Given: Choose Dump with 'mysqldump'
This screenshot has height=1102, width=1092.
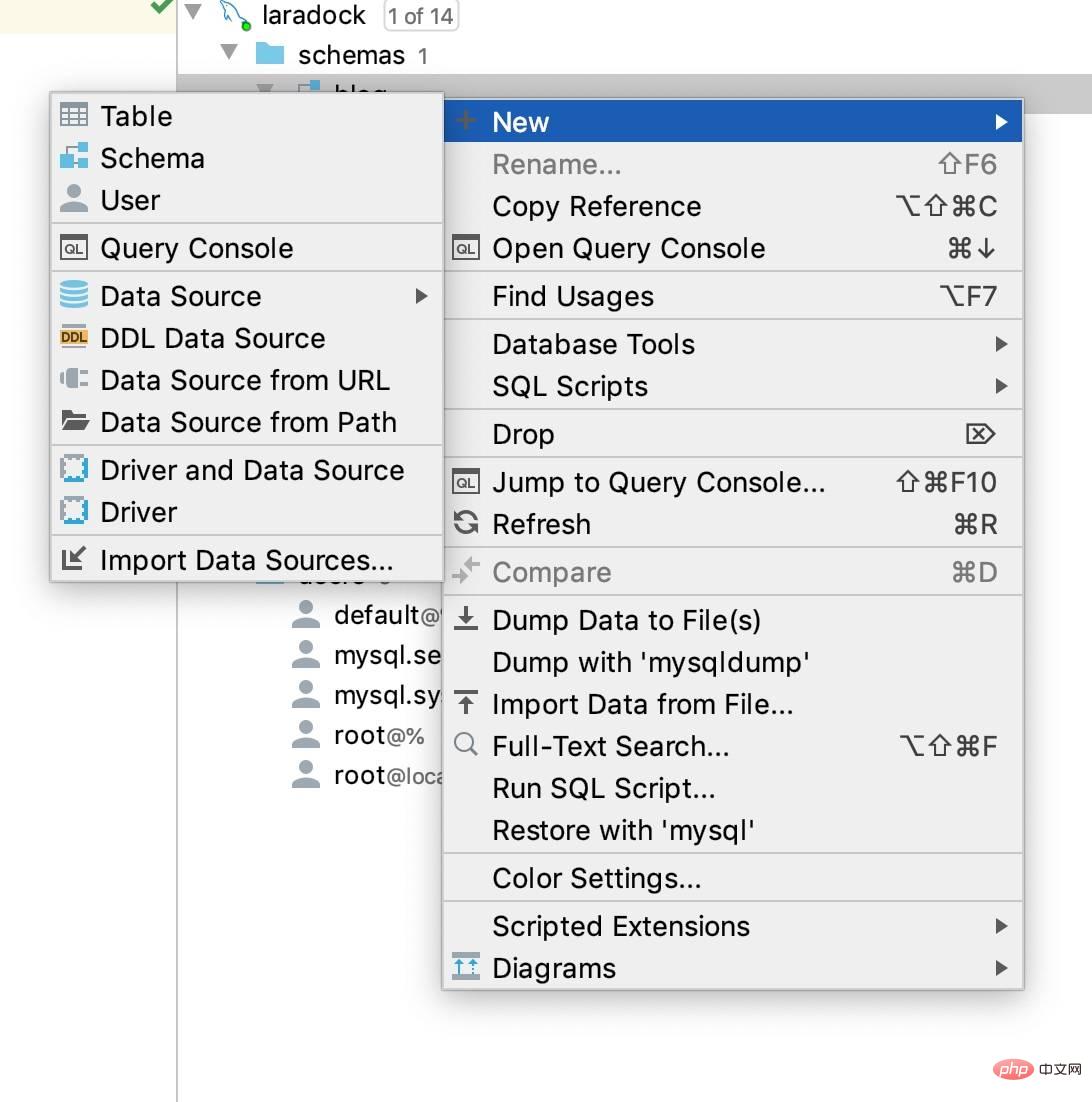Looking at the screenshot, I should (x=733, y=662).
